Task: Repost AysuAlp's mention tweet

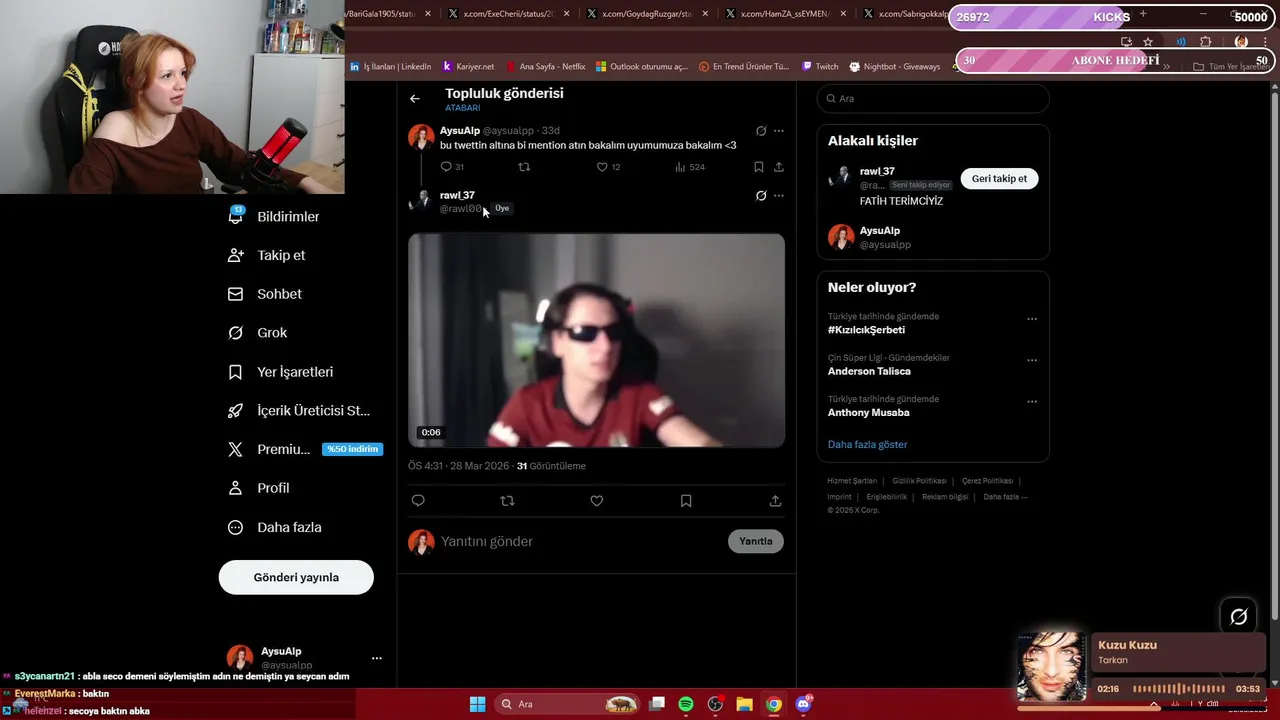Action: tap(524, 167)
